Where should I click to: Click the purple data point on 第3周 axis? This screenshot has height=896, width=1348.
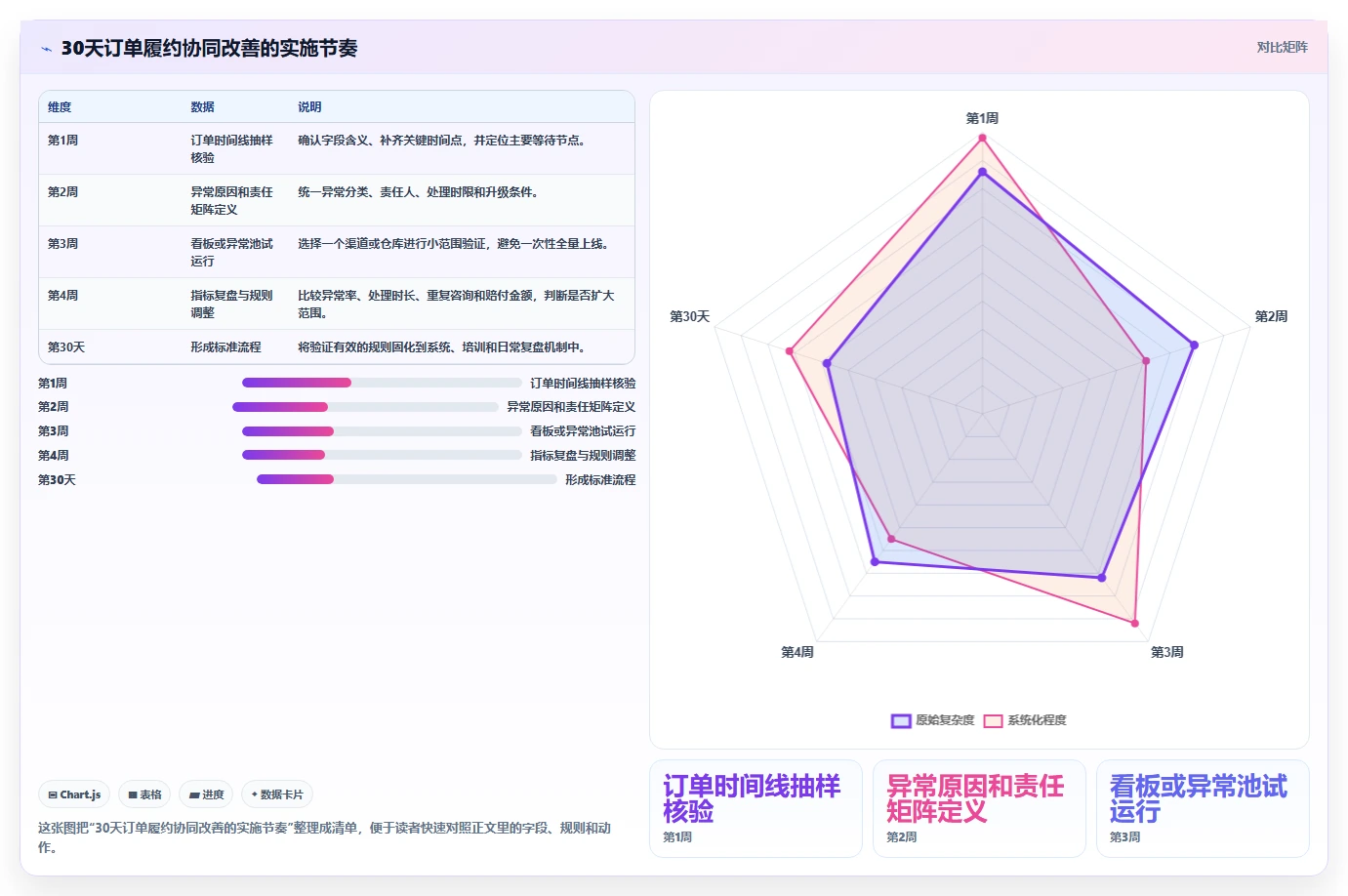click(1102, 578)
